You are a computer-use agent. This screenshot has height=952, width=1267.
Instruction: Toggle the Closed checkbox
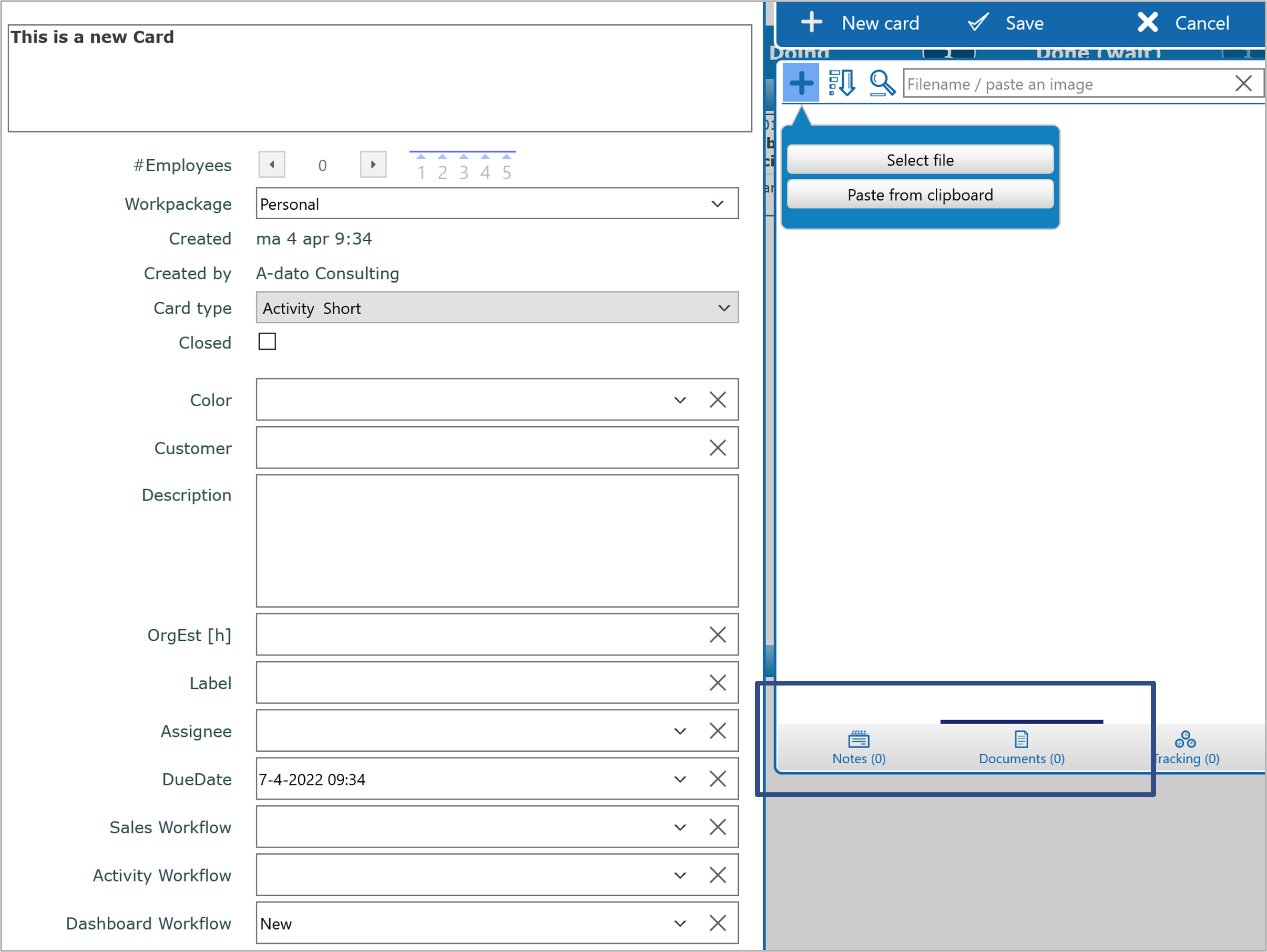click(x=267, y=341)
